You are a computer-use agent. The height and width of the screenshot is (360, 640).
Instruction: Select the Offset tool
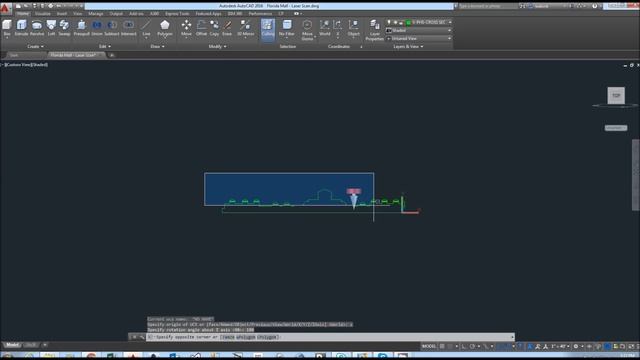(201, 28)
